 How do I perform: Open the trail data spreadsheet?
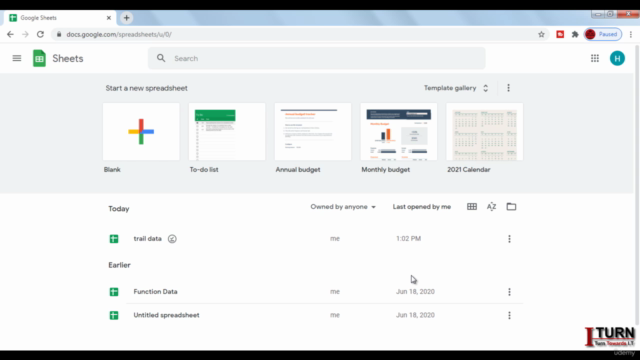click(147, 239)
